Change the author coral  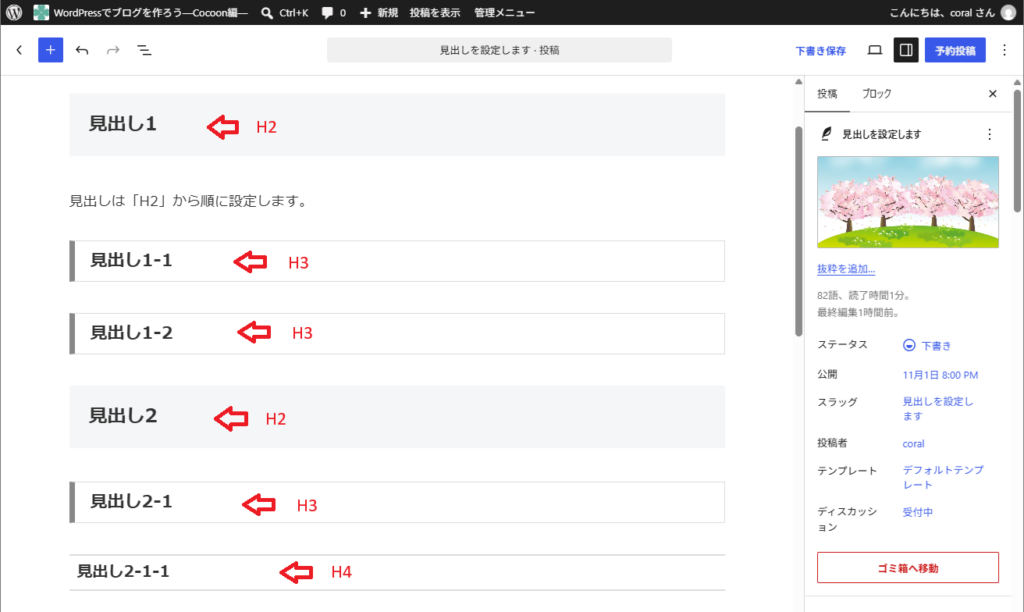[913, 443]
